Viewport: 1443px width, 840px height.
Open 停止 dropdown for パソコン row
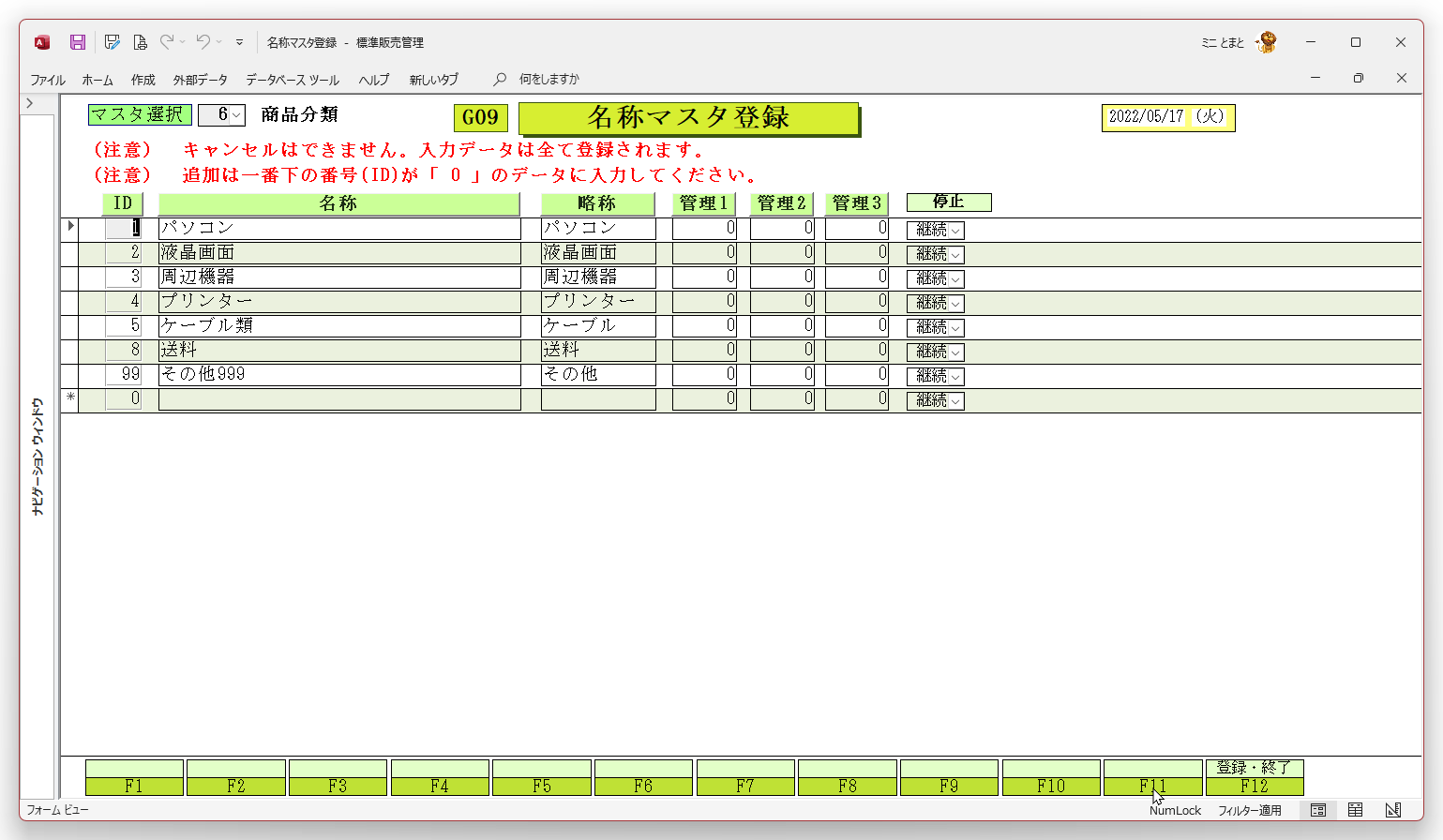(x=955, y=230)
